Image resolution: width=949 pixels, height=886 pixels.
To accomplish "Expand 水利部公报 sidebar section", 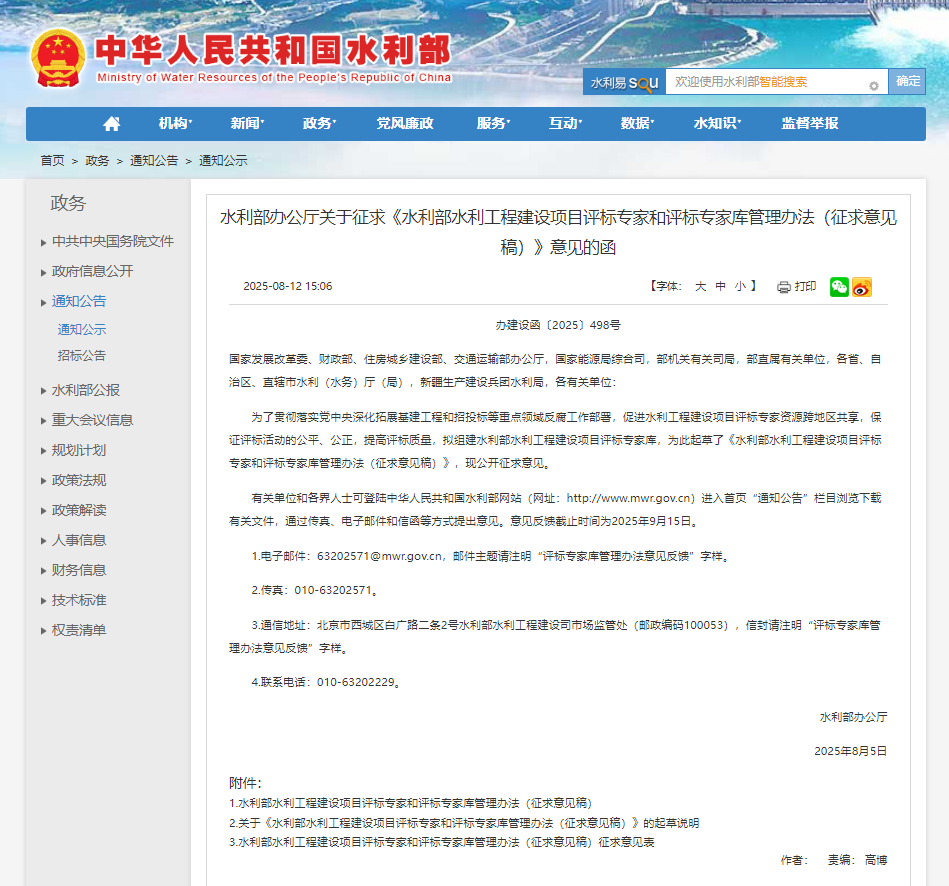I will pyautogui.click(x=86, y=390).
